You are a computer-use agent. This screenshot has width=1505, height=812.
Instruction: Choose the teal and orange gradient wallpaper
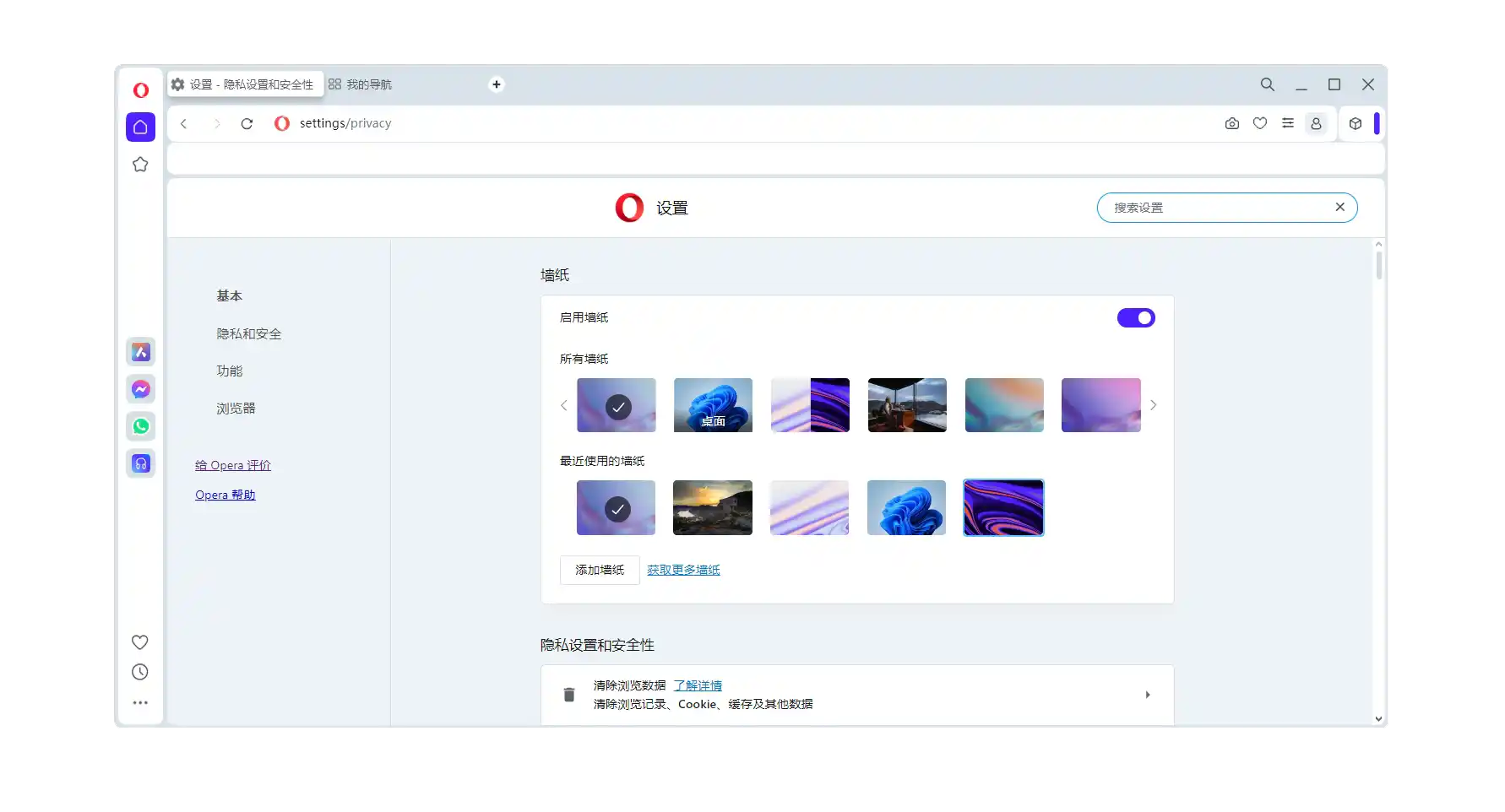(x=1004, y=405)
